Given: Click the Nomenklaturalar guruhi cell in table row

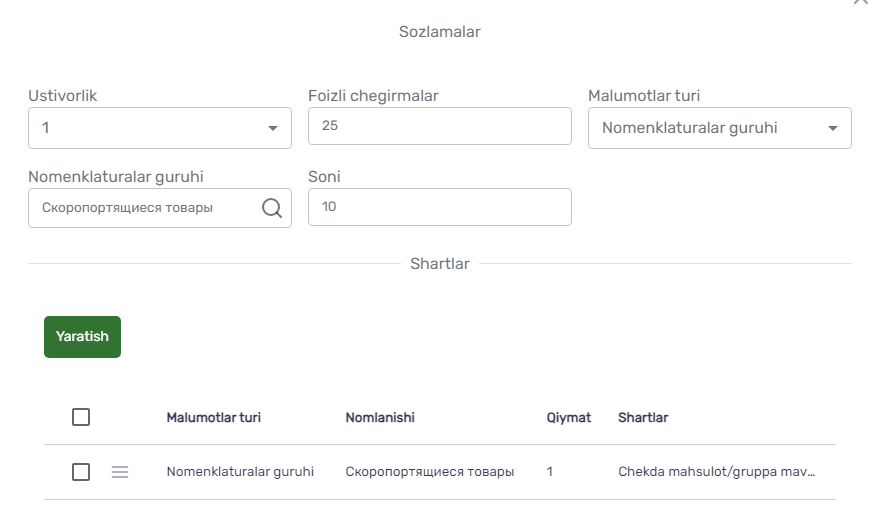Looking at the screenshot, I should click(x=240, y=472).
